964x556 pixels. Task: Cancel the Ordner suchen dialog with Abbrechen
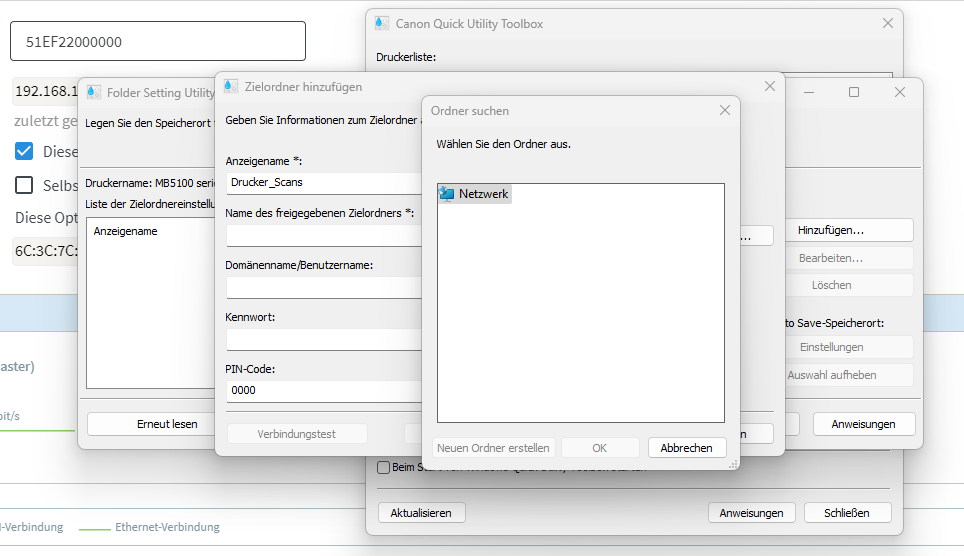click(x=687, y=448)
